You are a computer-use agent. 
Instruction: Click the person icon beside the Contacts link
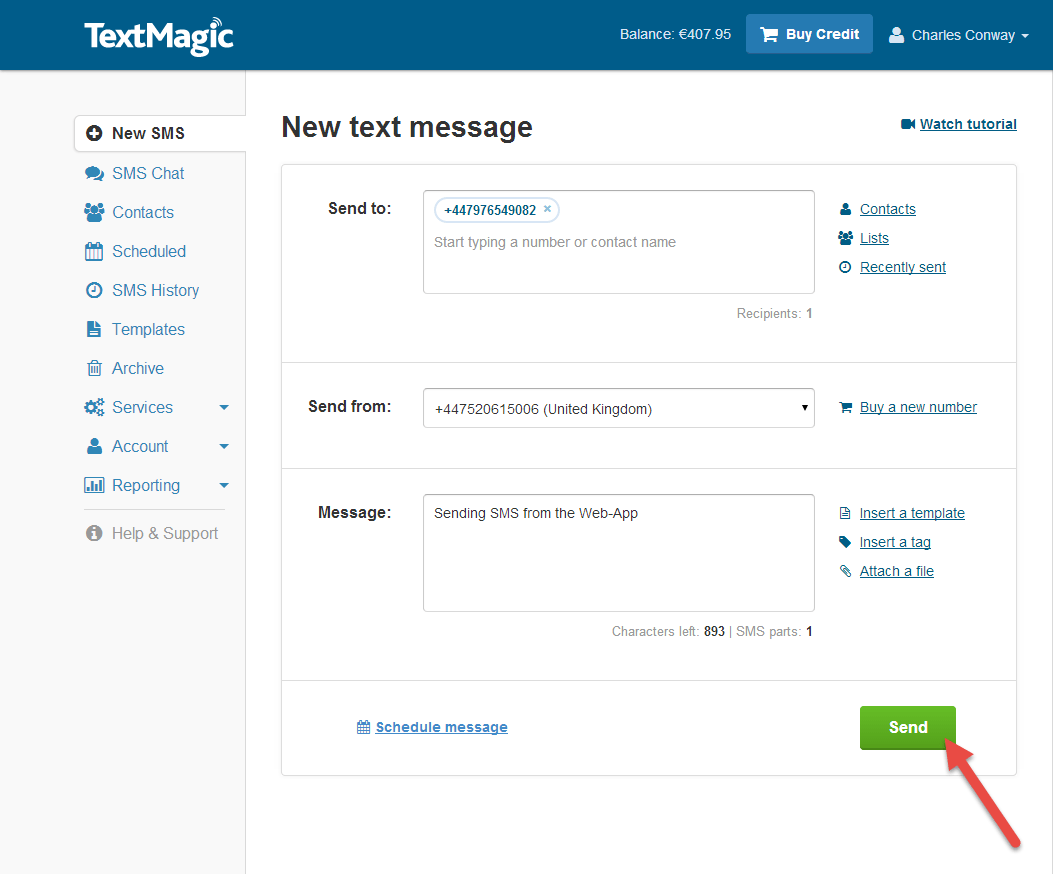pyautogui.click(x=845, y=209)
